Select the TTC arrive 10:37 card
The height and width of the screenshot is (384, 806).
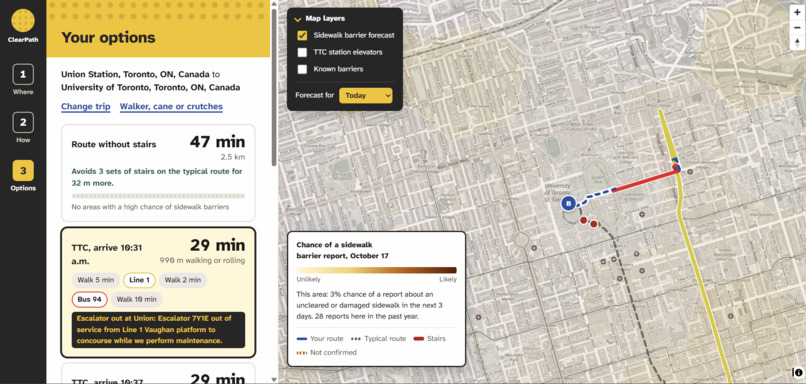point(158,373)
